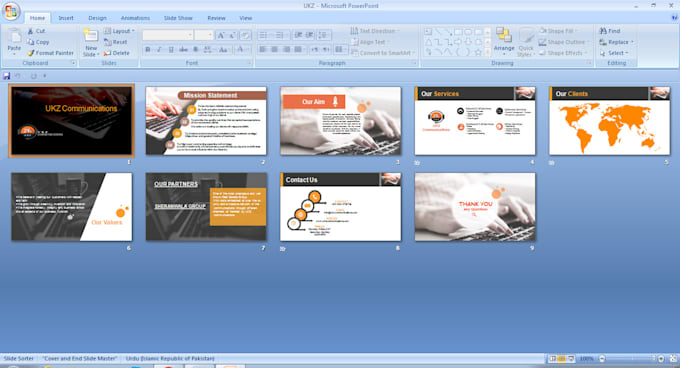This screenshot has width=680, height=368.
Task: Click Fit slide to window icon
Action: (673, 358)
